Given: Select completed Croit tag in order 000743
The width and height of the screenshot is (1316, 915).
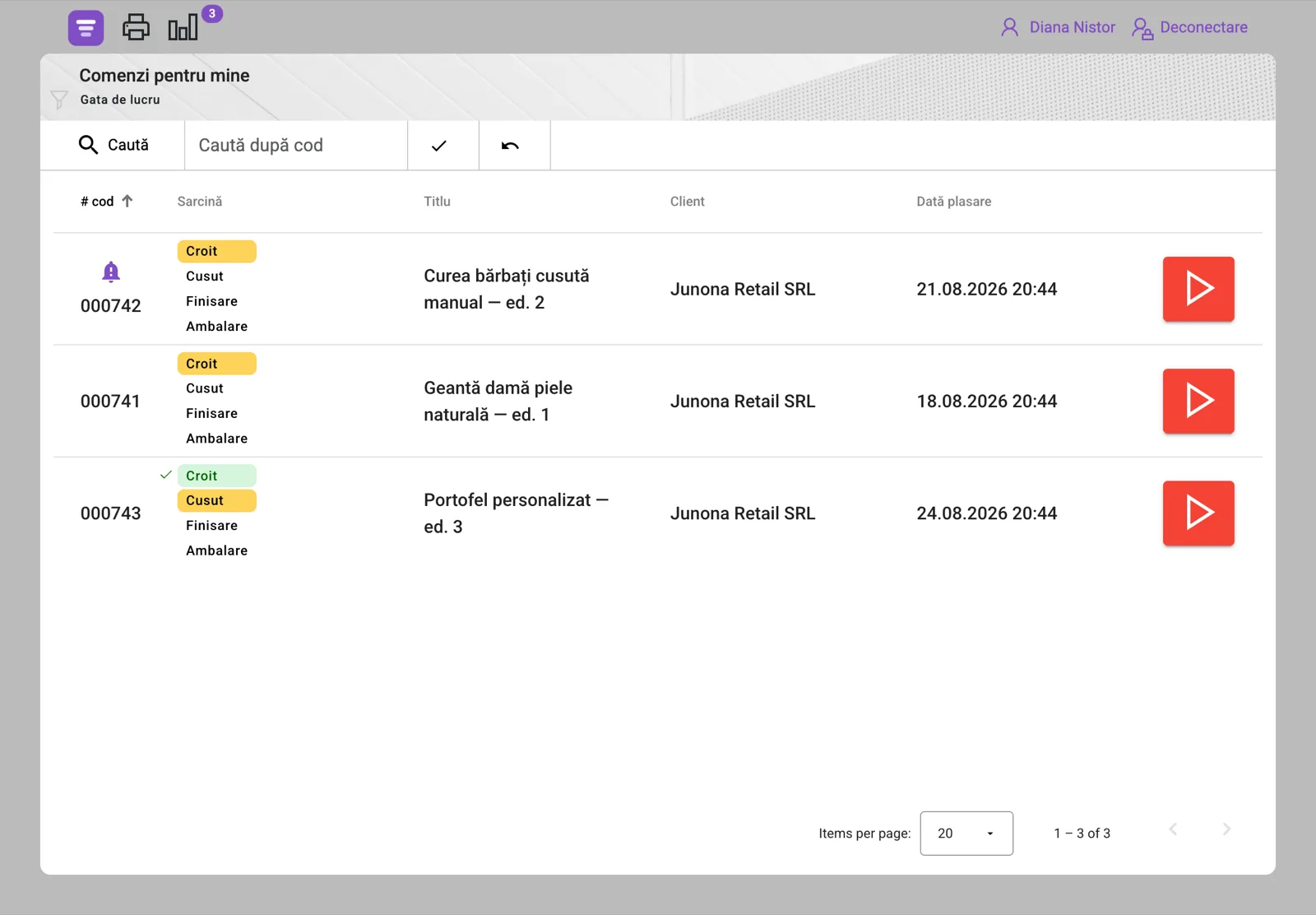Looking at the screenshot, I should [x=217, y=476].
